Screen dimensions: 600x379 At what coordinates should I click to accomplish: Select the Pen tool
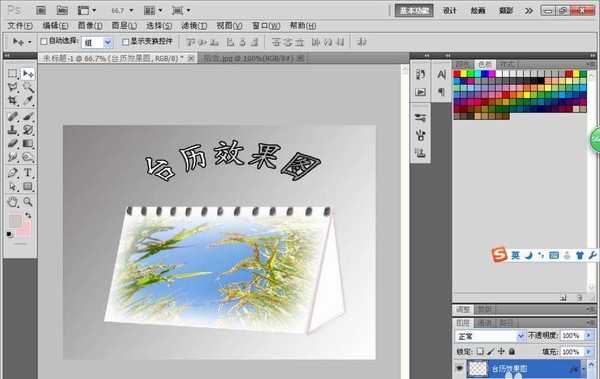[x=13, y=173]
